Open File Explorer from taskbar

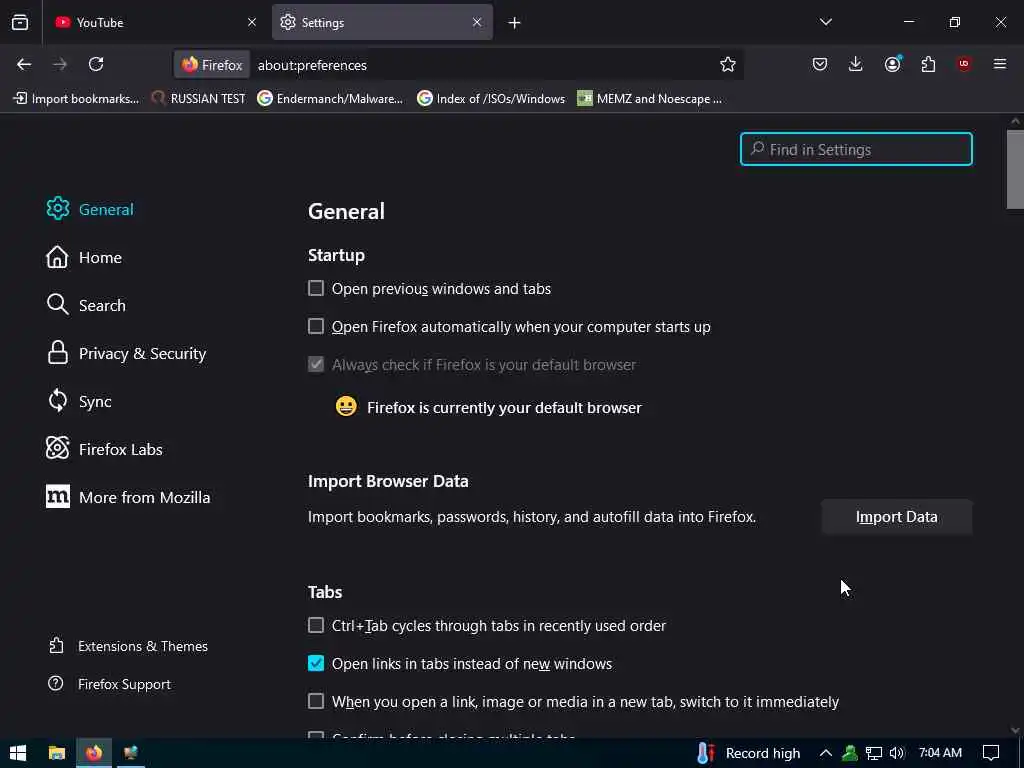57,753
